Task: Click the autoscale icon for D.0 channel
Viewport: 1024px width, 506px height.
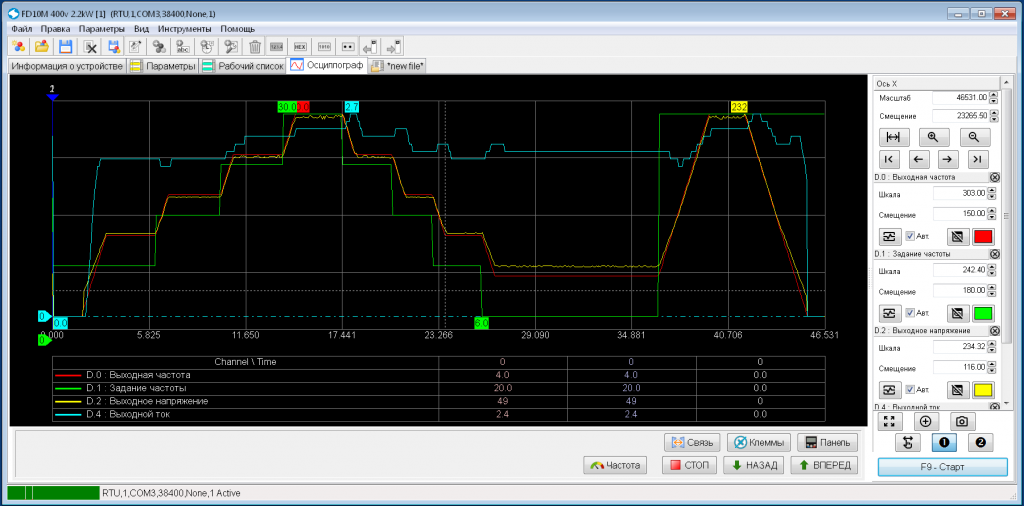Action: click(889, 236)
